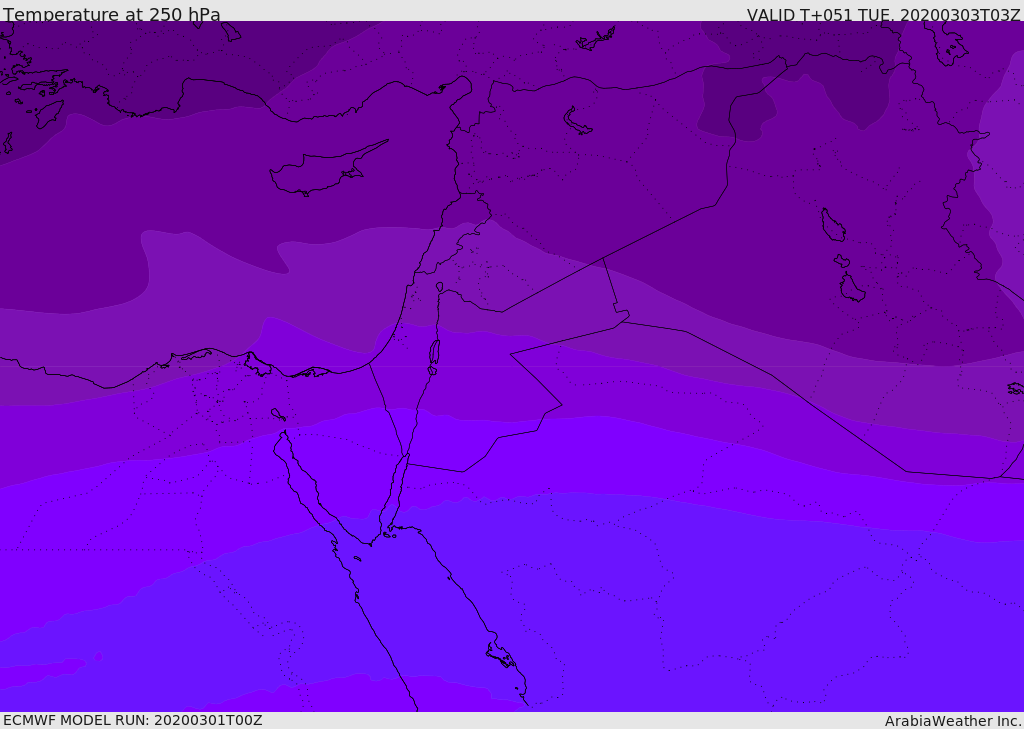
Task: Select the VALID T+051 timestamp label
Action: pos(884,14)
